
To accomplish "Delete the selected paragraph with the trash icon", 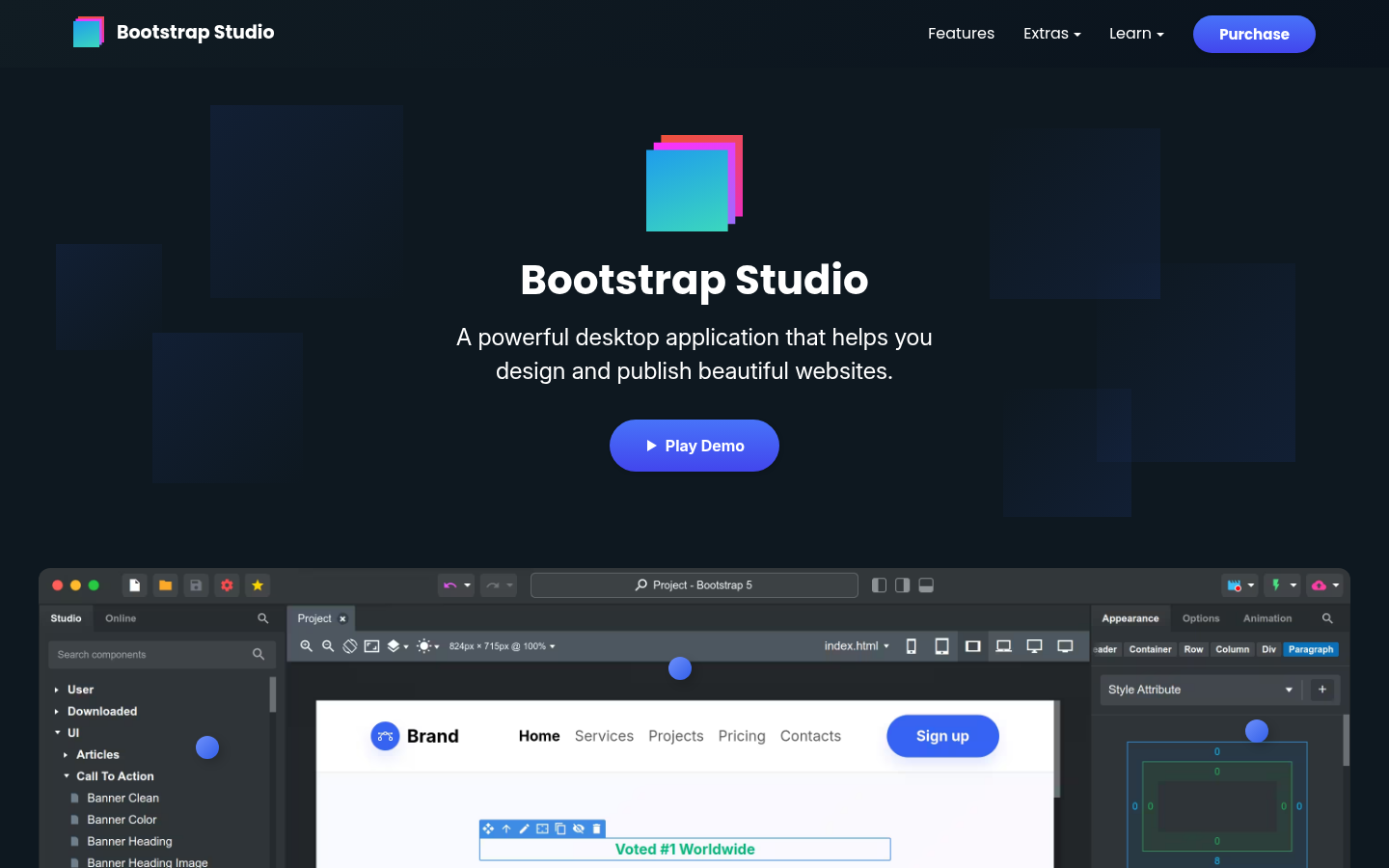I will 596,828.
